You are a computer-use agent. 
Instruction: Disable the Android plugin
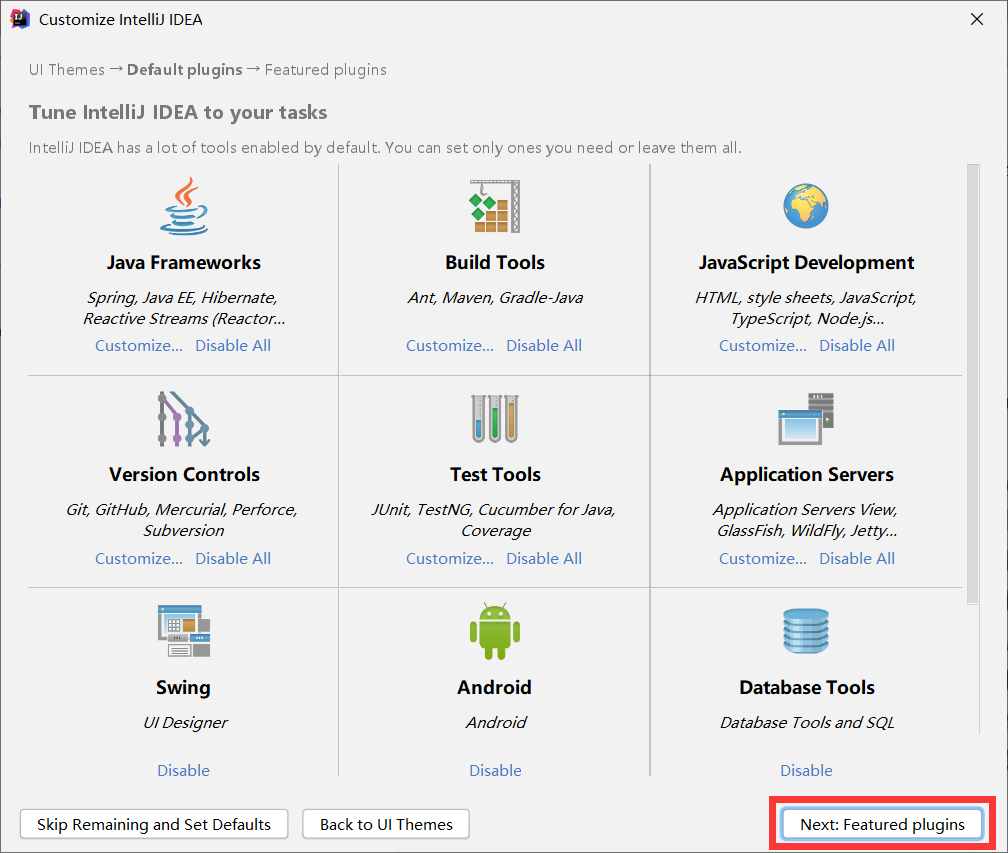(x=495, y=770)
